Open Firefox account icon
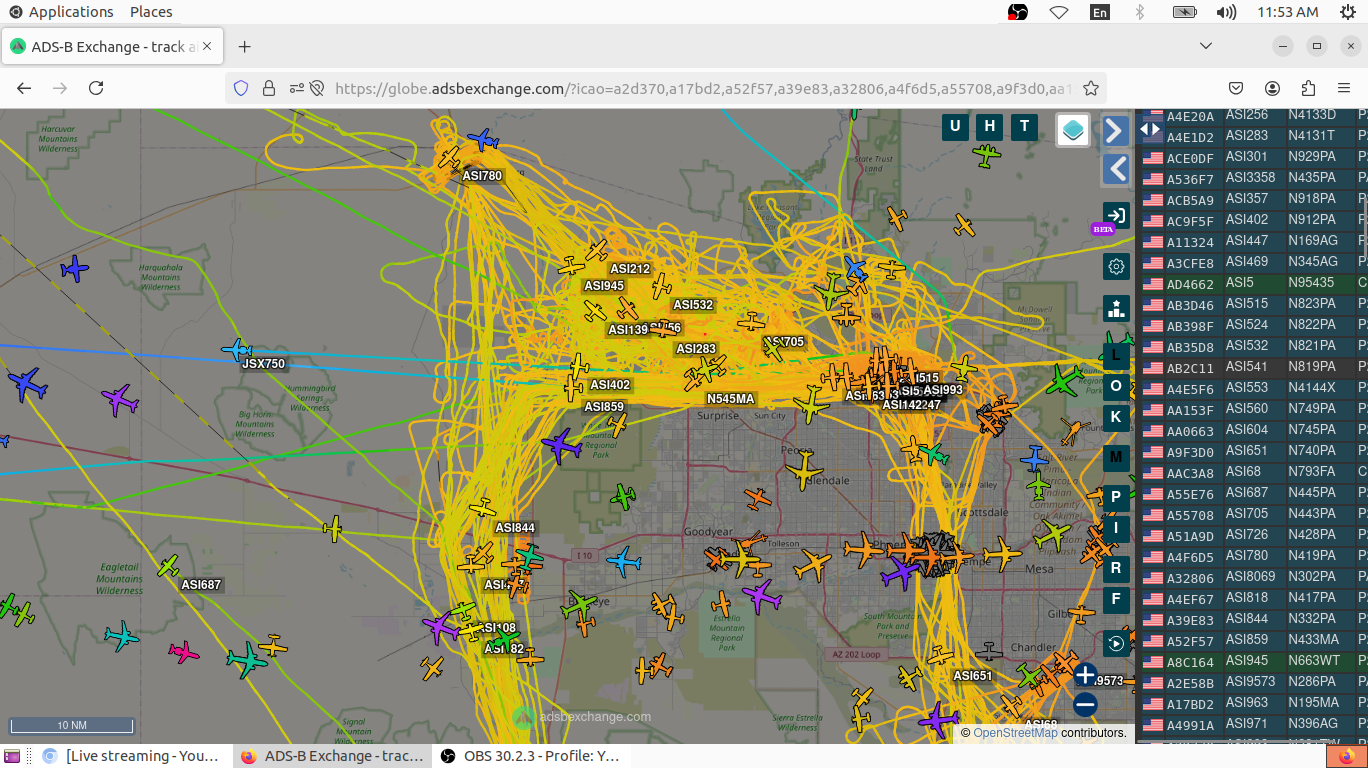 coord(1272,88)
